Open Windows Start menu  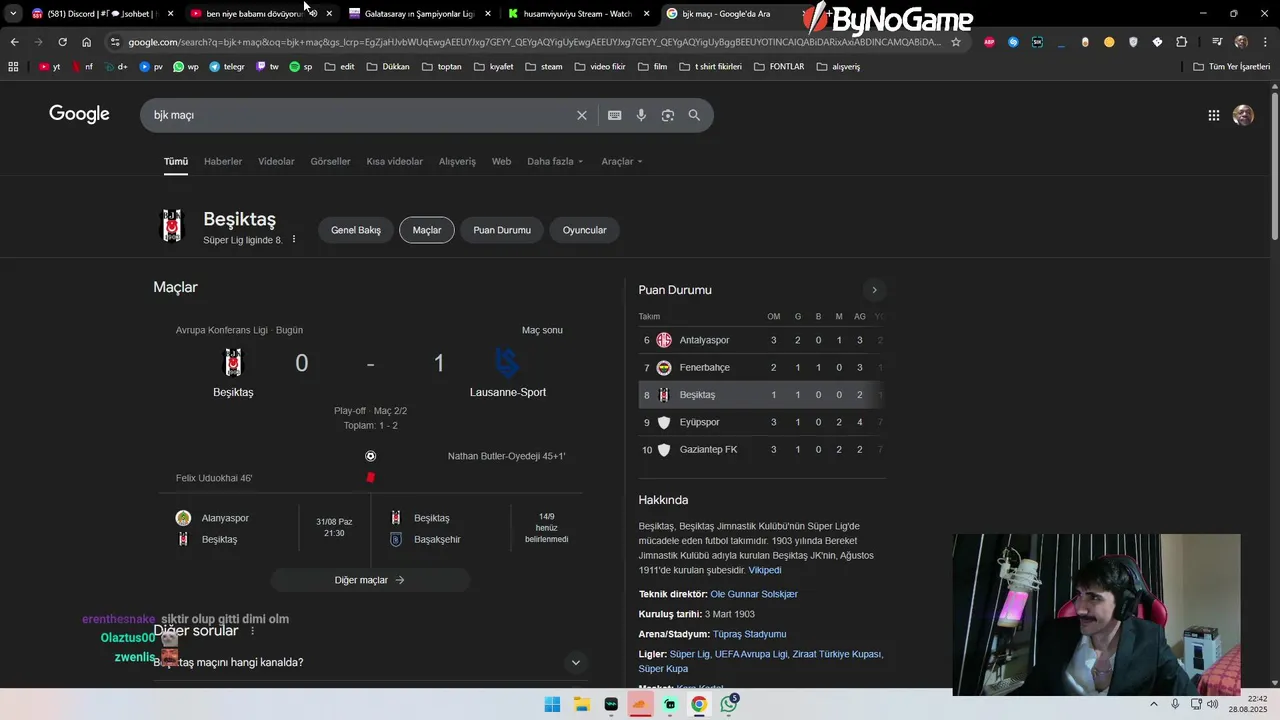point(552,704)
